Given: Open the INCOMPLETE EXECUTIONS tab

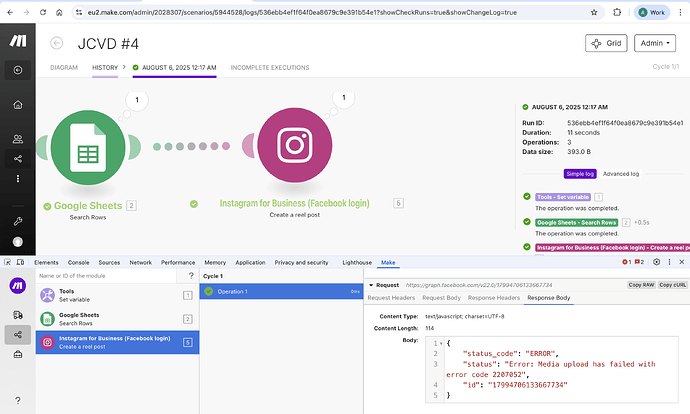Looking at the screenshot, I should (270, 68).
